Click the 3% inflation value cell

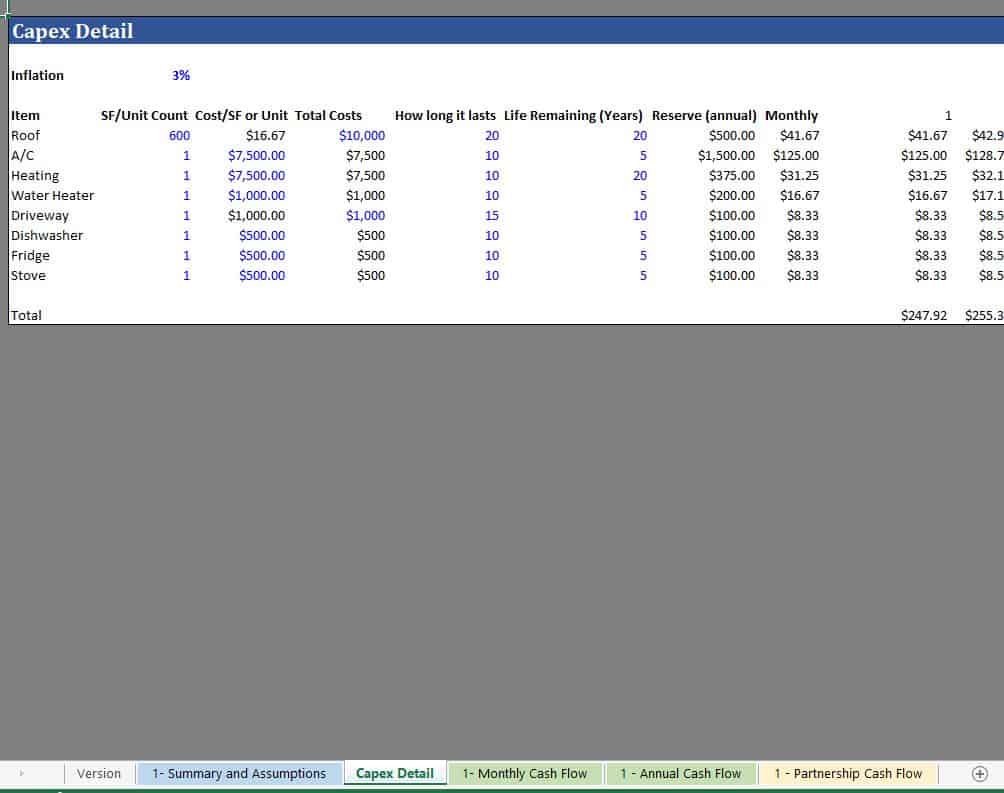tap(181, 75)
